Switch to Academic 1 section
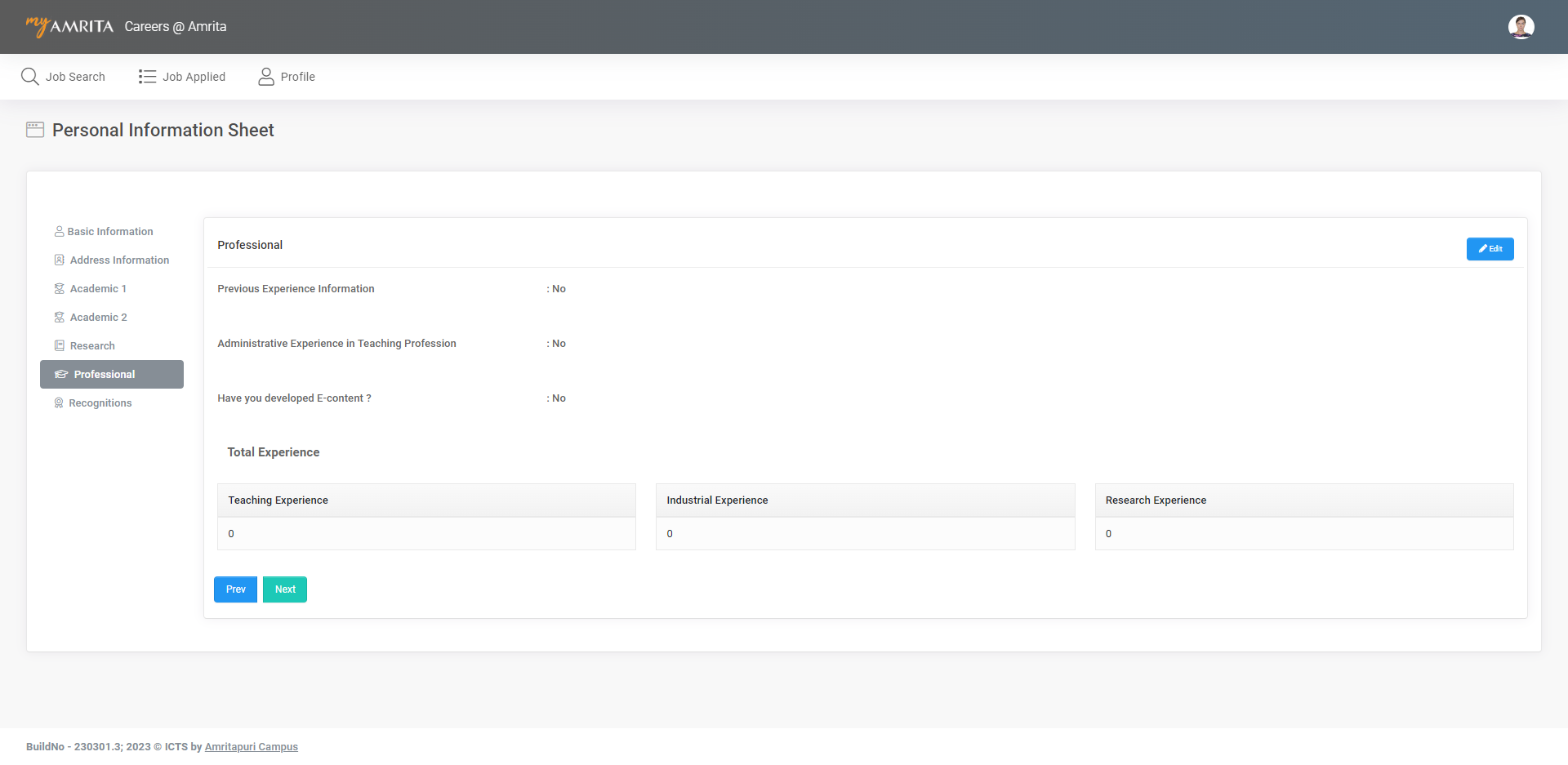 [98, 289]
